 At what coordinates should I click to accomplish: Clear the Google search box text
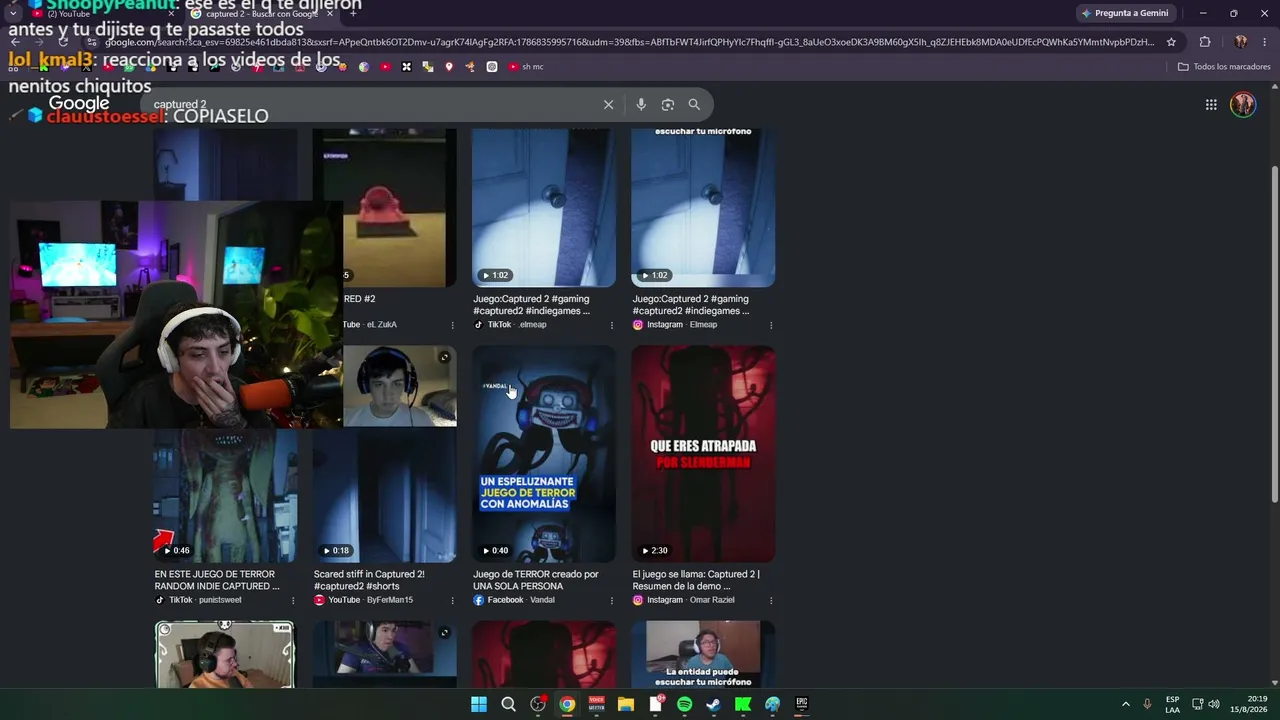tap(608, 104)
